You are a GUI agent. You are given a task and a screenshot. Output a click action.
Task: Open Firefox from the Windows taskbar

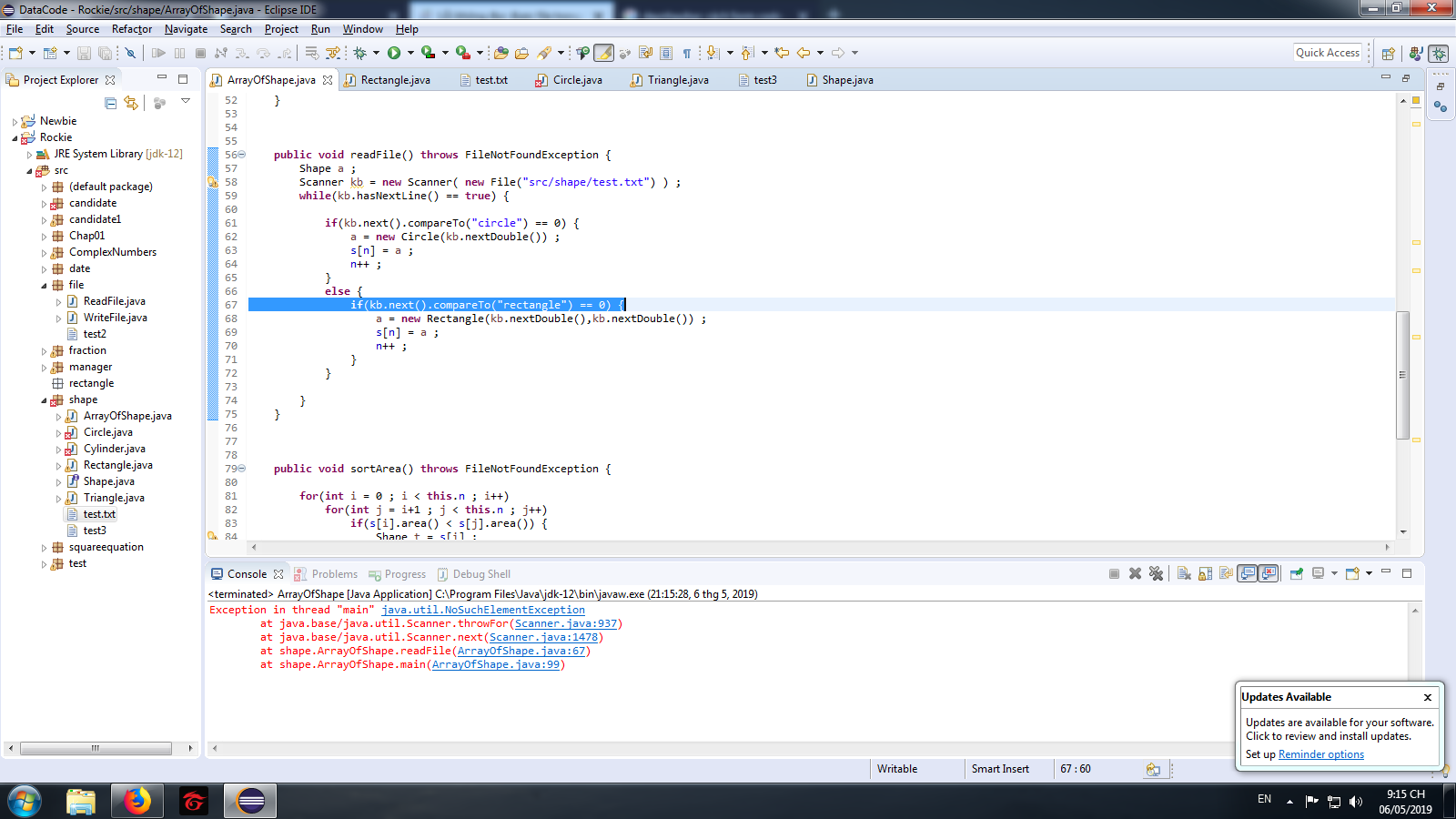tap(136, 801)
